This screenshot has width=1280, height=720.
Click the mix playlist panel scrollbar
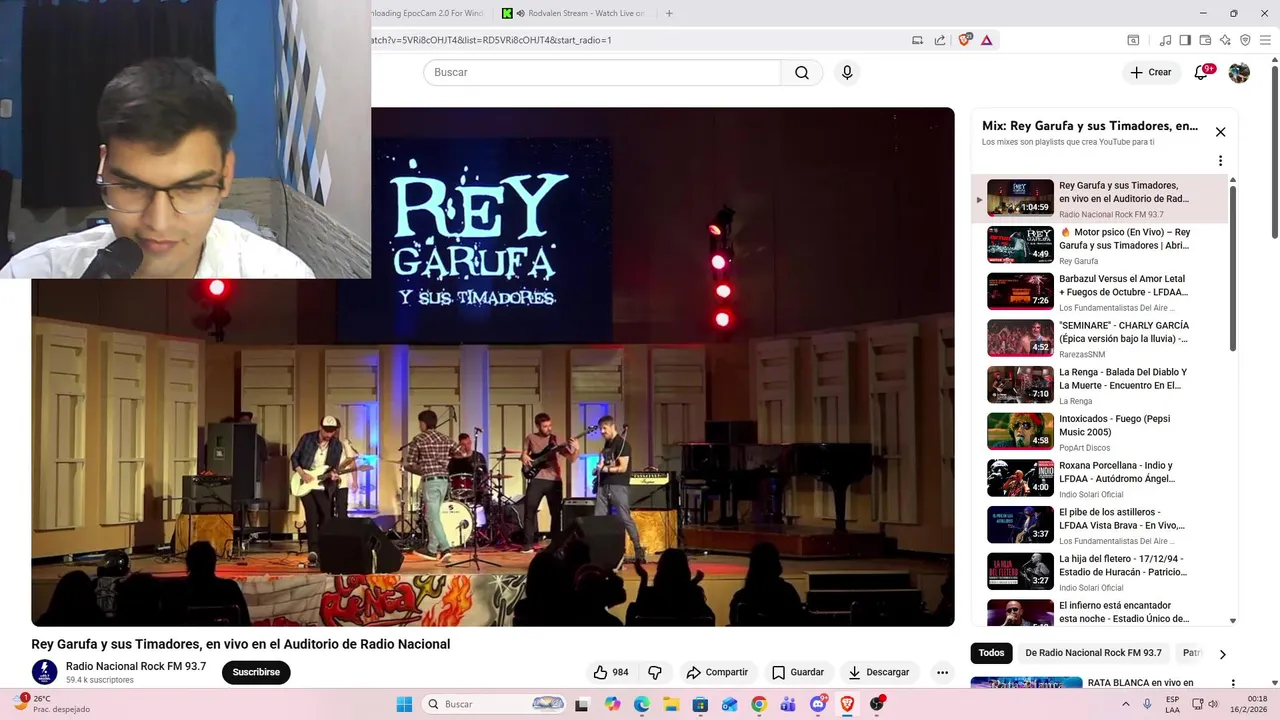click(x=1232, y=268)
